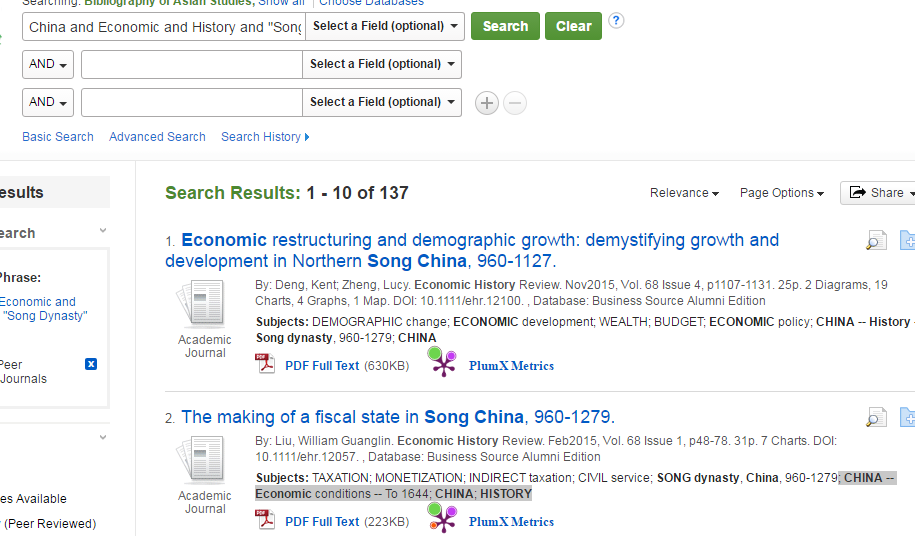Open preview icon for the first result
The height and width of the screenshot is (536, 915).
(x=876, y=241)
